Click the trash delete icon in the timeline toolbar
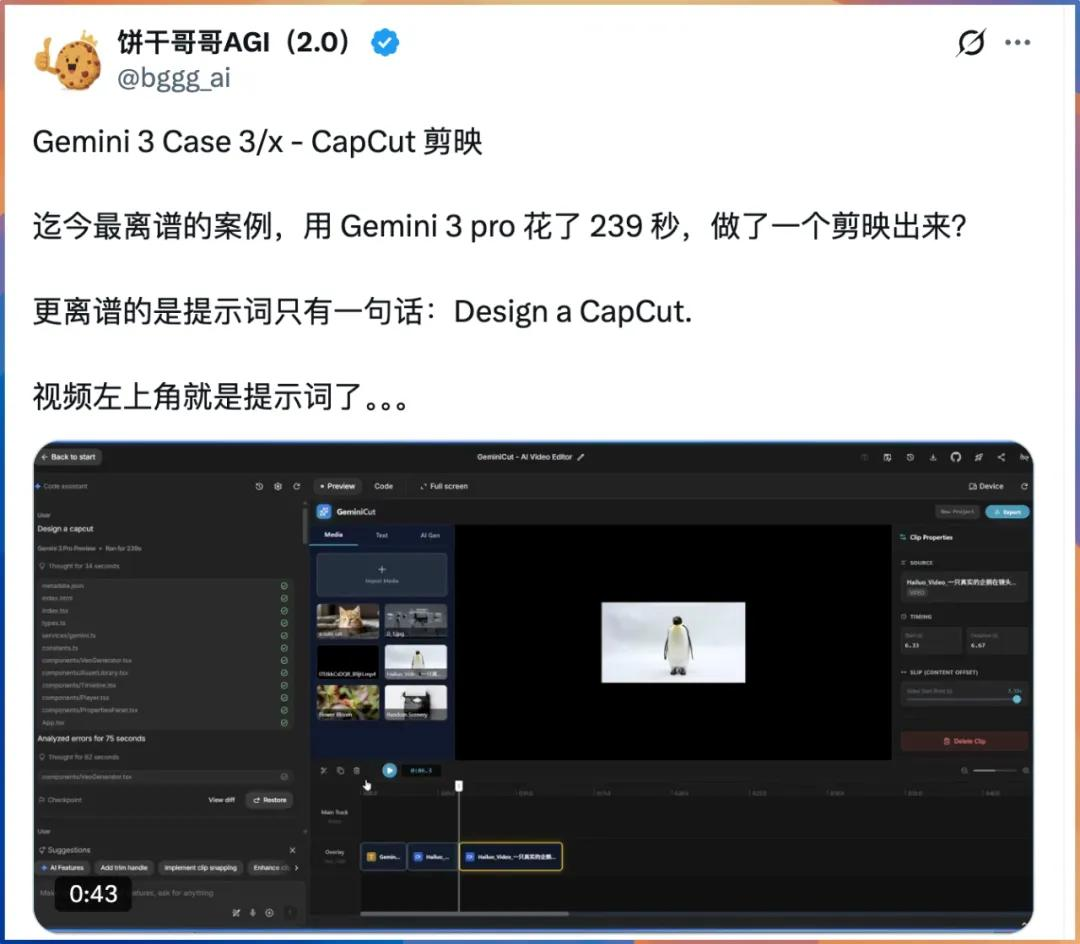 (x=356, y=770)
